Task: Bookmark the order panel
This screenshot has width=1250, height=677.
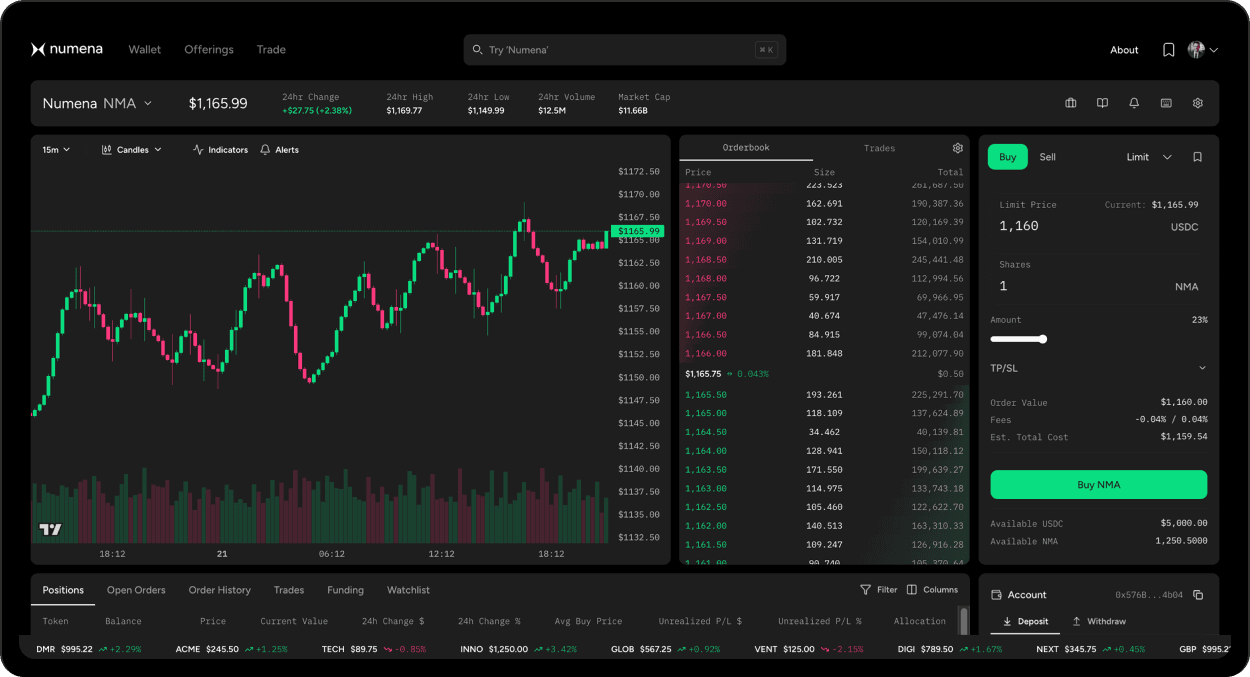Action: tap(1197, 157)
